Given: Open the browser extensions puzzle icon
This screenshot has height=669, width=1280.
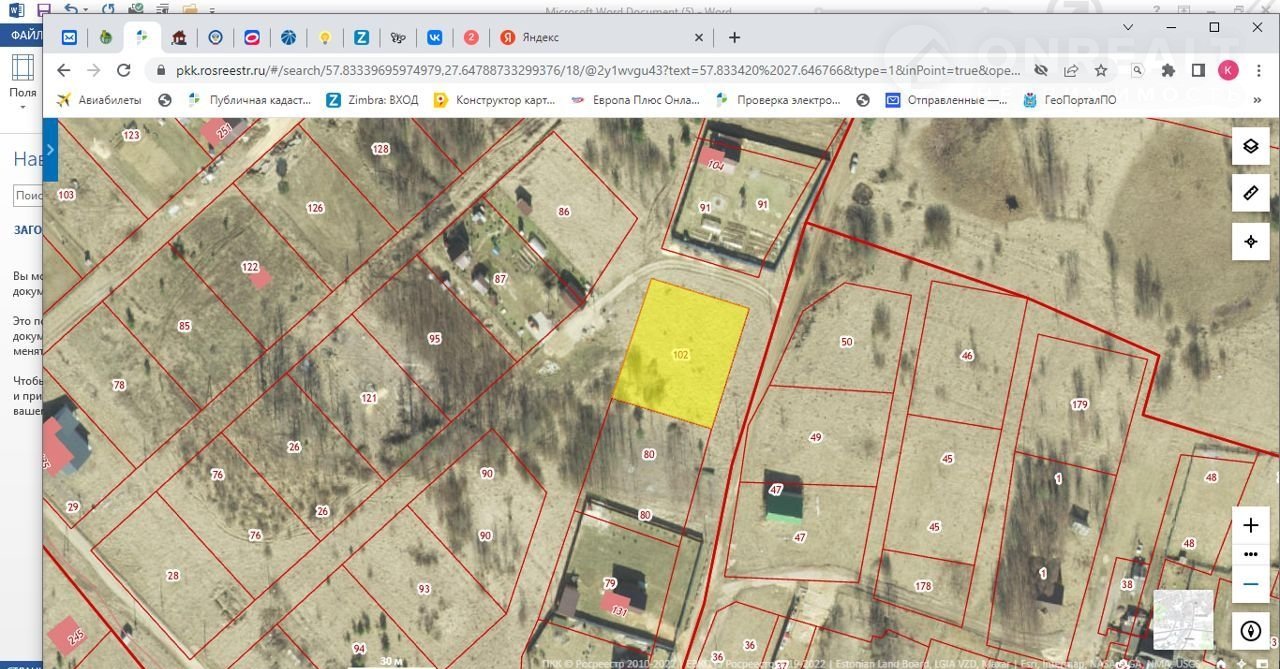Looking at the screenshot, I should tap(1168, 70).
